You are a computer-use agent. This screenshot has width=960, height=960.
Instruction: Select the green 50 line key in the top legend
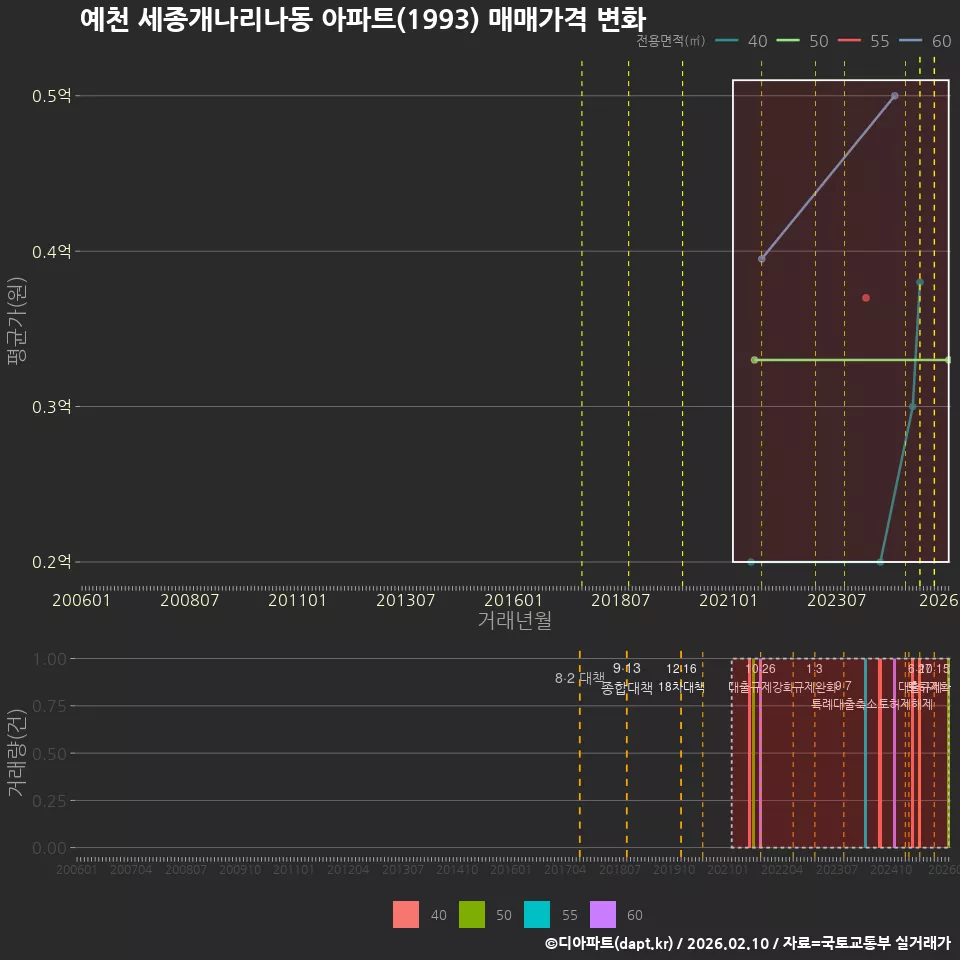(788, 41)
